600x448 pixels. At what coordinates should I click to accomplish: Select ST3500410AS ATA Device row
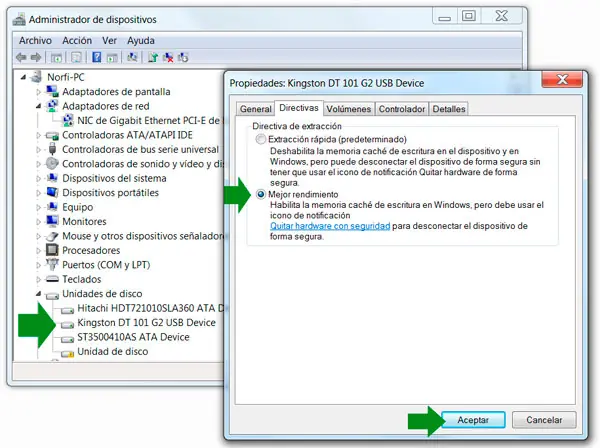133,337
